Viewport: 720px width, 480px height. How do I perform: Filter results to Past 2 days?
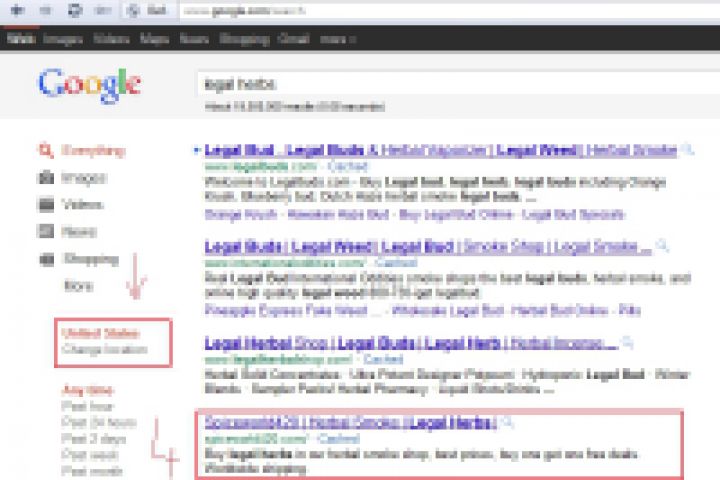94,439
